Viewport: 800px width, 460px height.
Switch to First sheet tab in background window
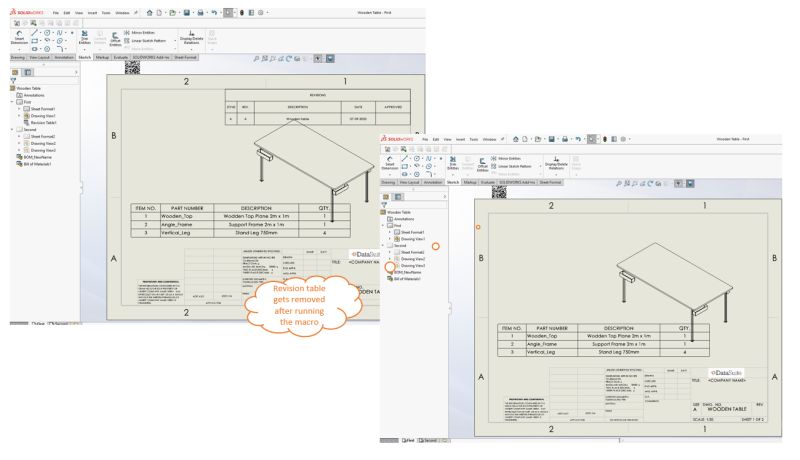[x=39, y=323]
